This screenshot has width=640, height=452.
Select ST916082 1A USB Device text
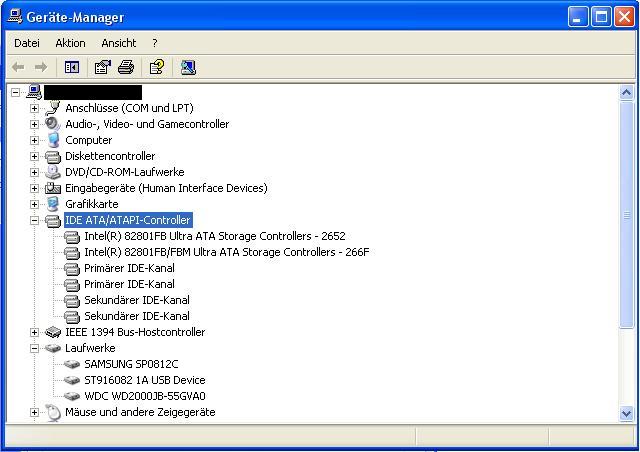[145, 380]
